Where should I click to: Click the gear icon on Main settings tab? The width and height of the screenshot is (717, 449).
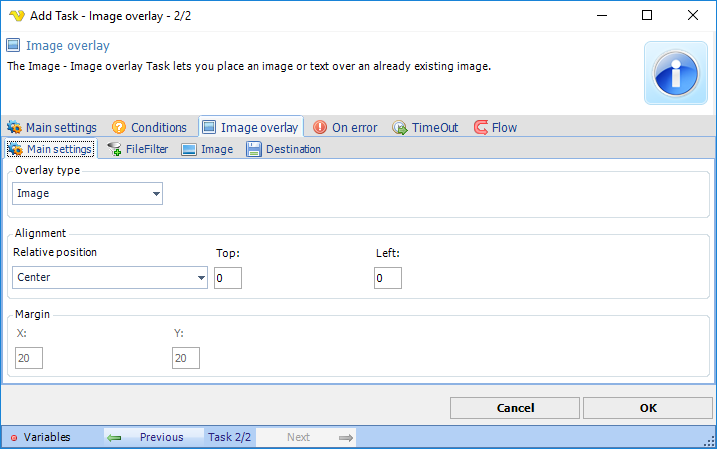pyautogui.click(x=14, y=127)
